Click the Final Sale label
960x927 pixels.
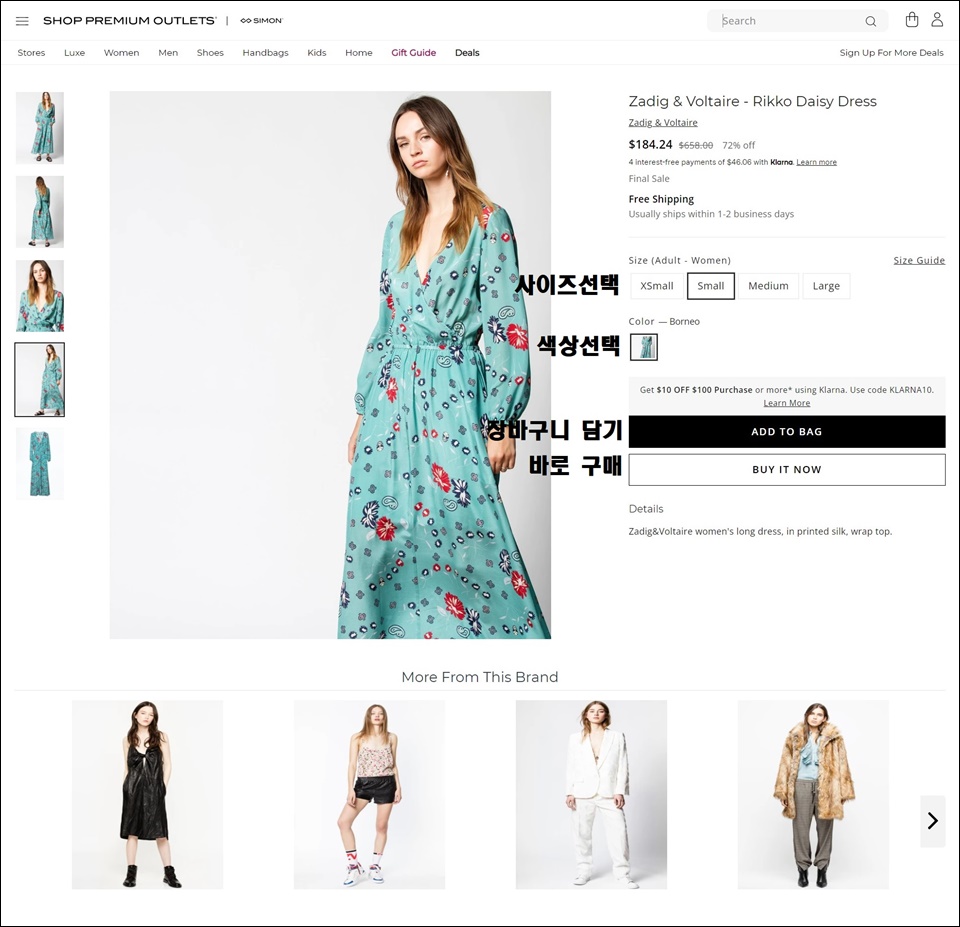coord(649,179)
